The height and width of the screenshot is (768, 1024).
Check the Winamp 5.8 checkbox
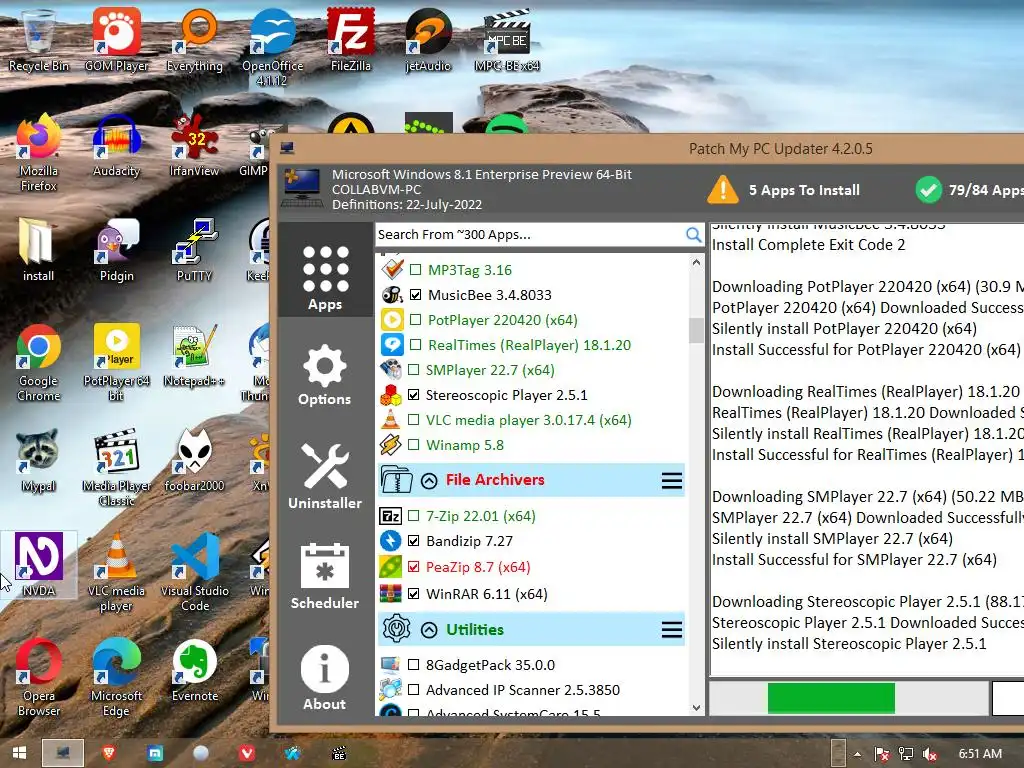coord(413,445)
